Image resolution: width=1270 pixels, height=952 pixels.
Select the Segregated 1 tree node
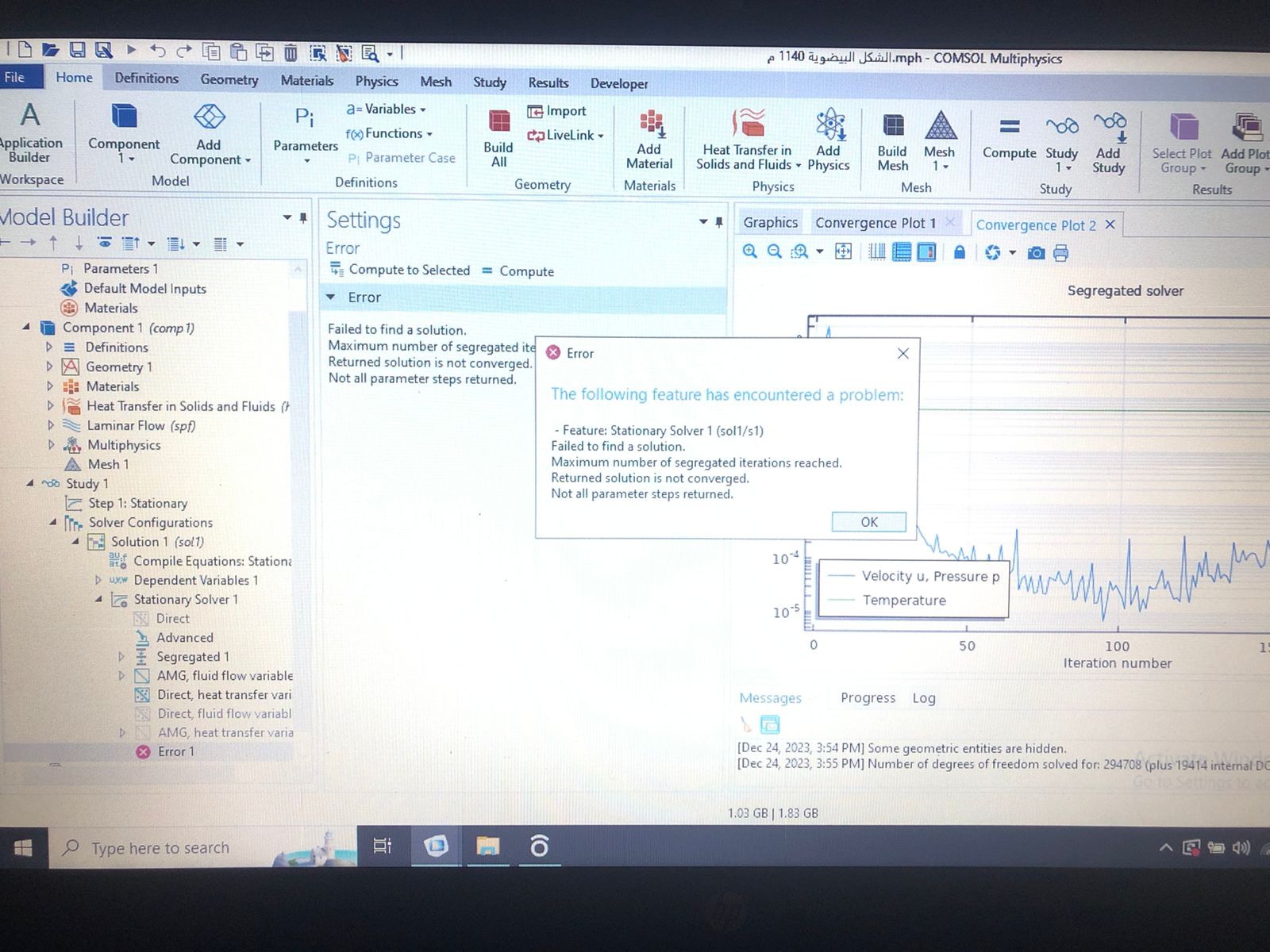(192, 657)
